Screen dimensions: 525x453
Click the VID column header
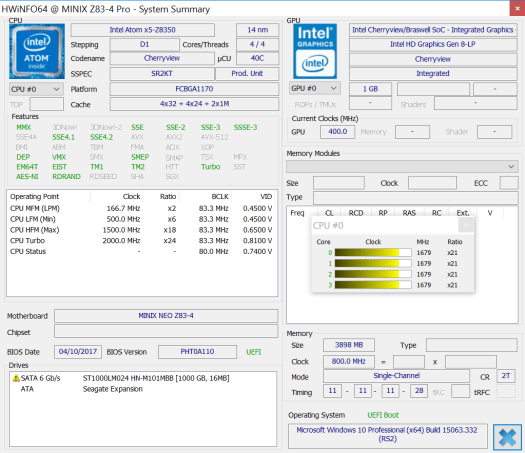point(266,197)
